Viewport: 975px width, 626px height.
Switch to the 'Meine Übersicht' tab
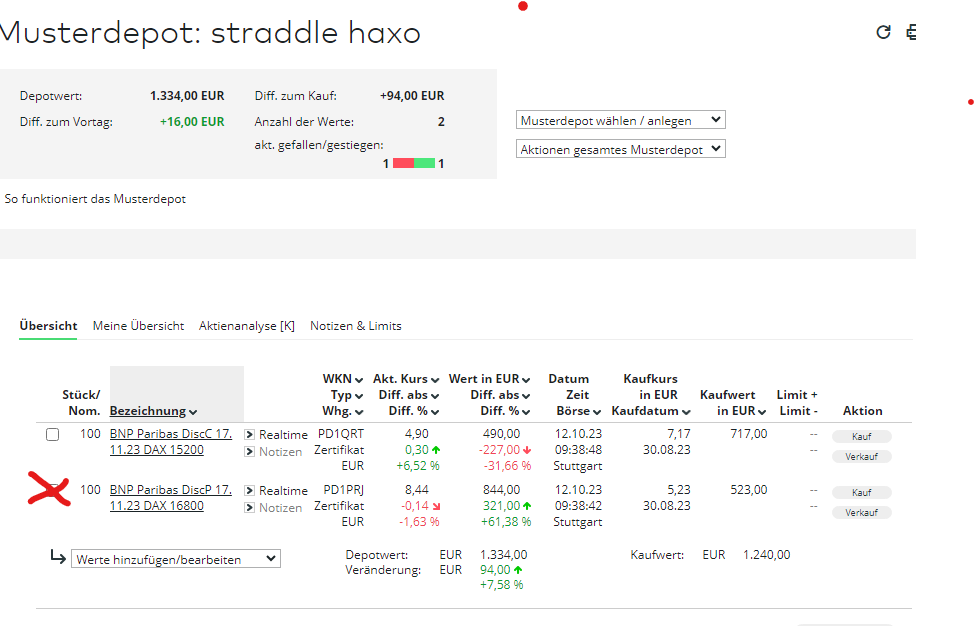pos(138,326)
